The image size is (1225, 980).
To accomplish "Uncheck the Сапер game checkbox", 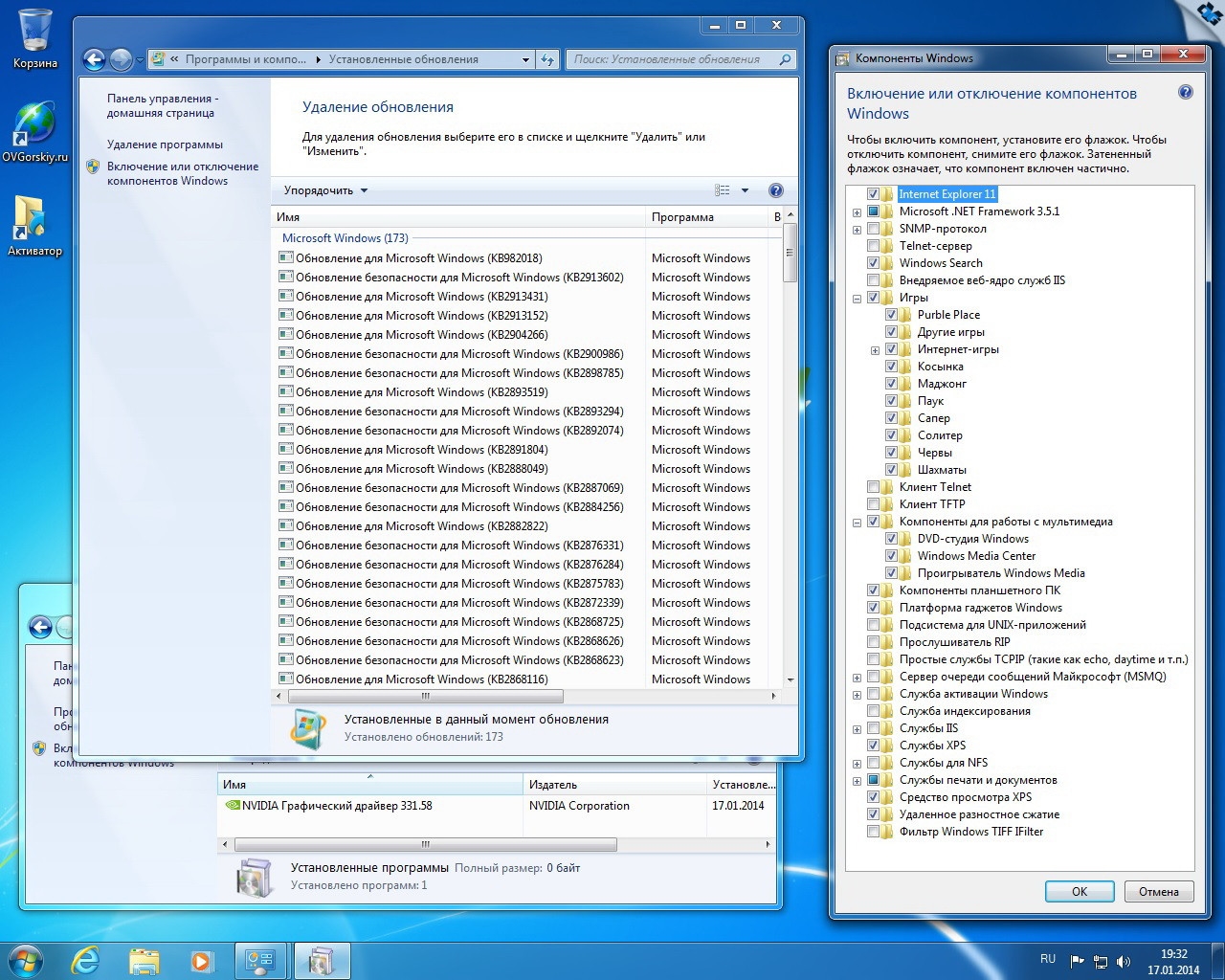I will pos(892,418).
